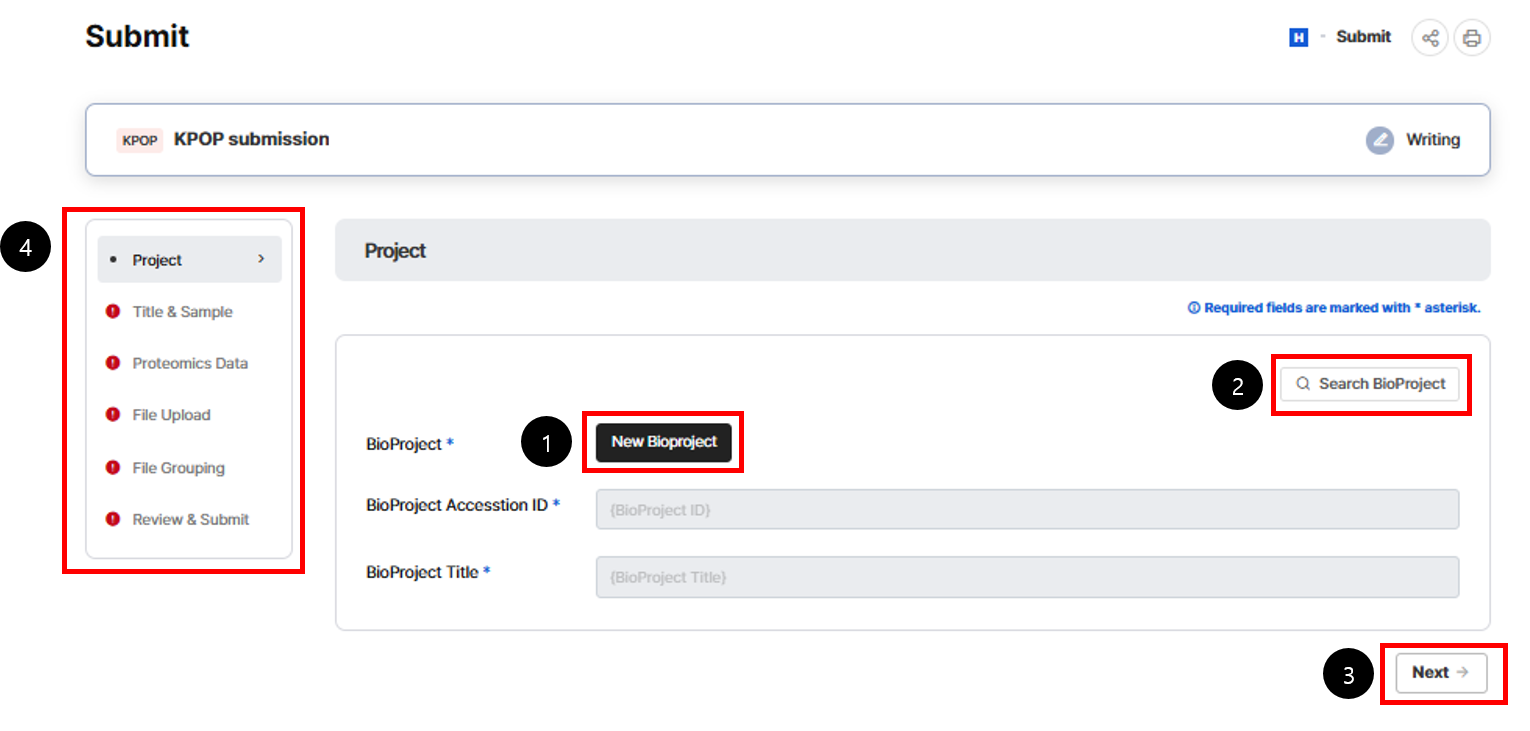Click into the BioProject Title field
Viewport: 1530px width, 731px height.
click(1027, 578)
